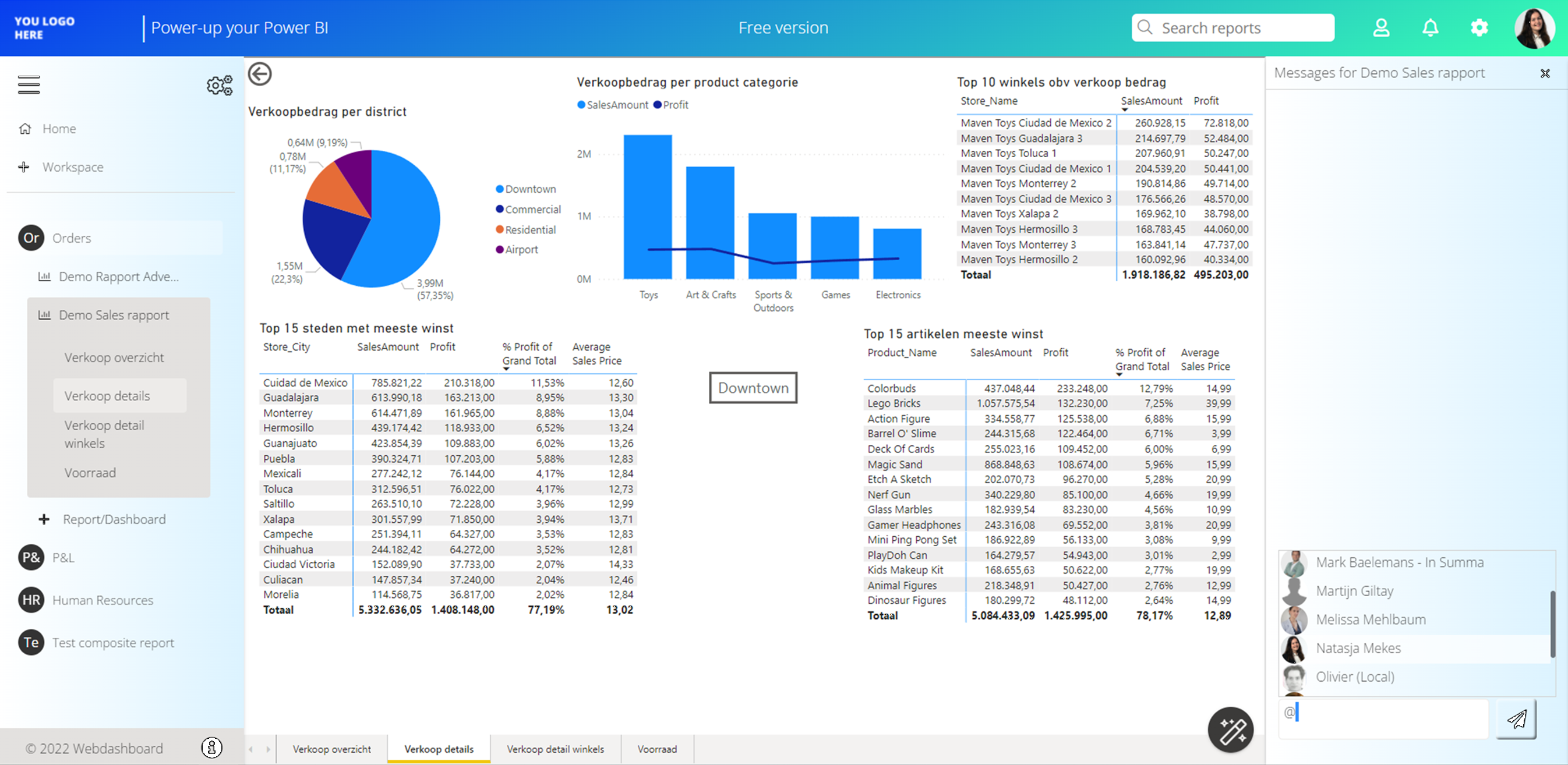Screen dimensions: 1568x765
Task: Launch the magic wand assistant button
Action: (x=1230, y=728)
